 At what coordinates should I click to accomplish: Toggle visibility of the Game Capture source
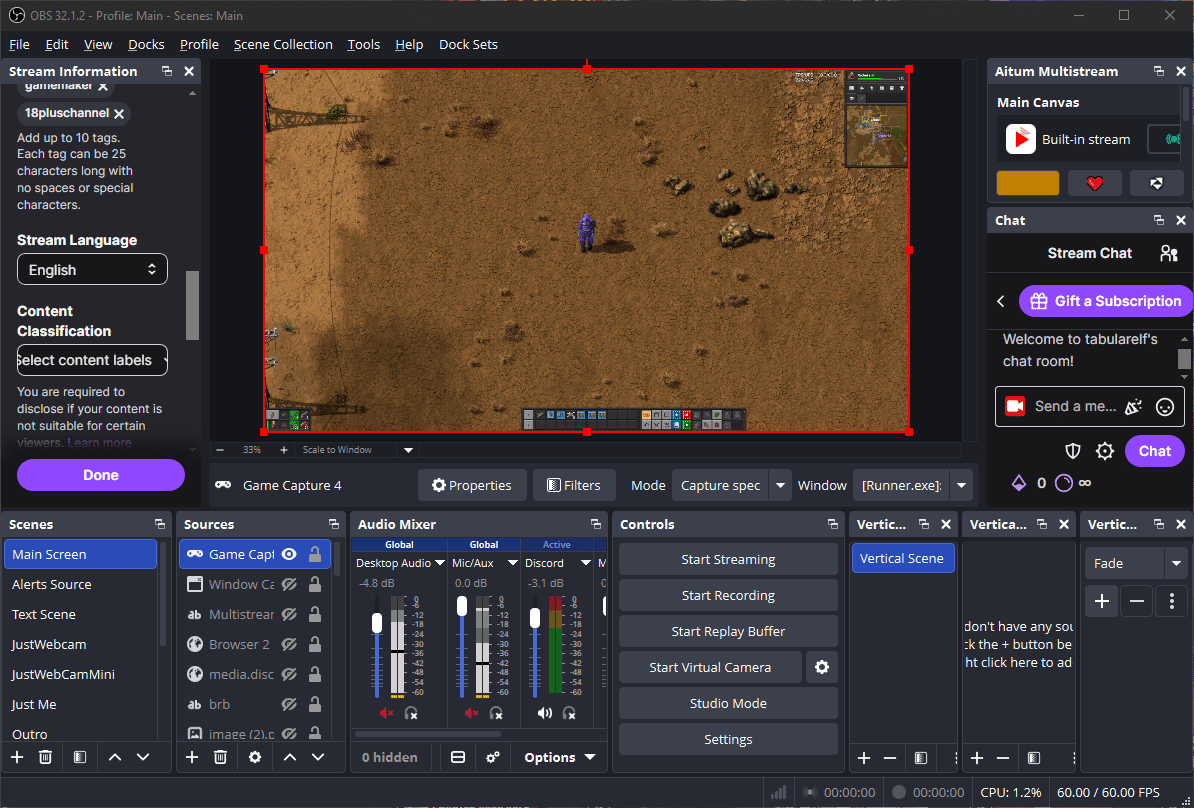[x=289, y=554]
